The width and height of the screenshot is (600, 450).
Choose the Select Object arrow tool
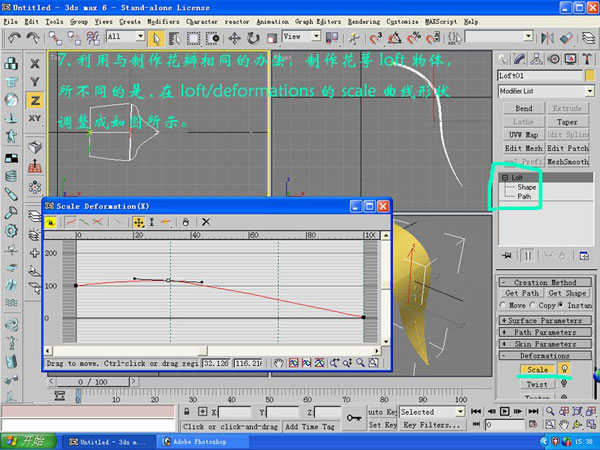(157, 38)
